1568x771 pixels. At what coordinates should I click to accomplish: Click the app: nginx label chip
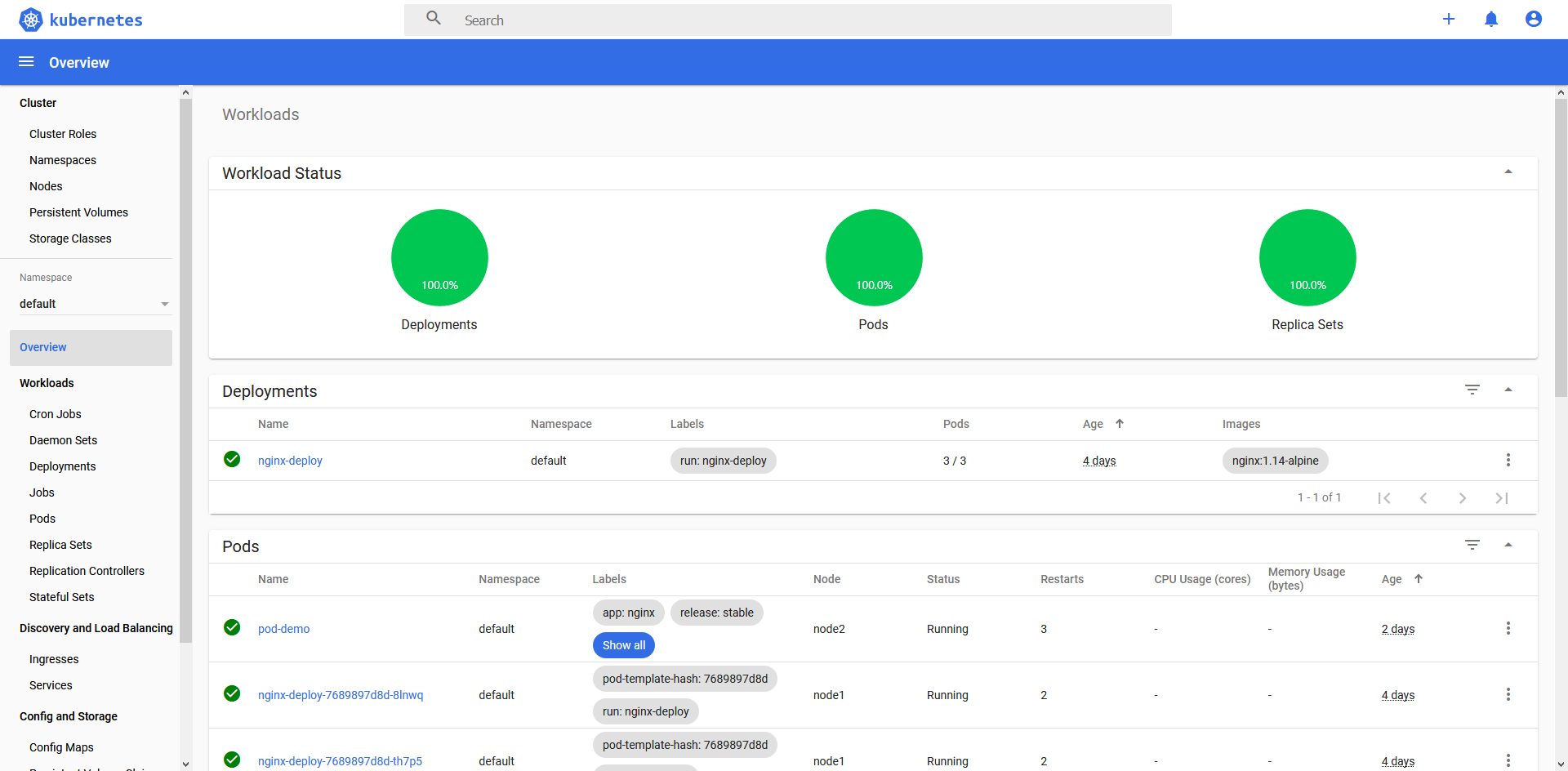[x=629, y=613]
